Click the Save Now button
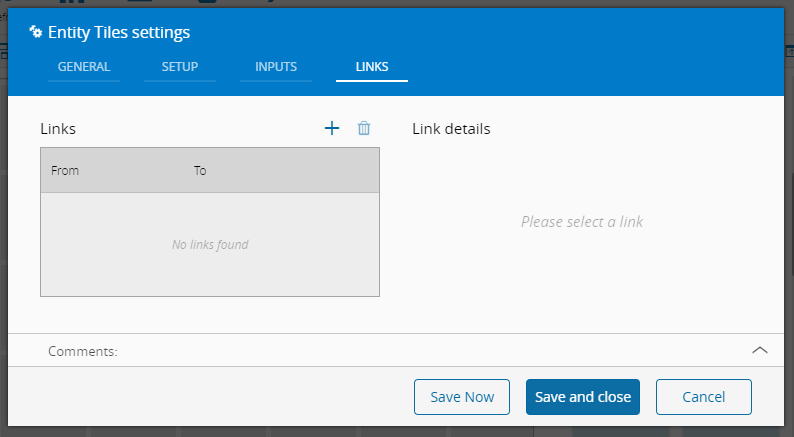The width and height of the screenshot is (794, 437). (x=462, y=397)
